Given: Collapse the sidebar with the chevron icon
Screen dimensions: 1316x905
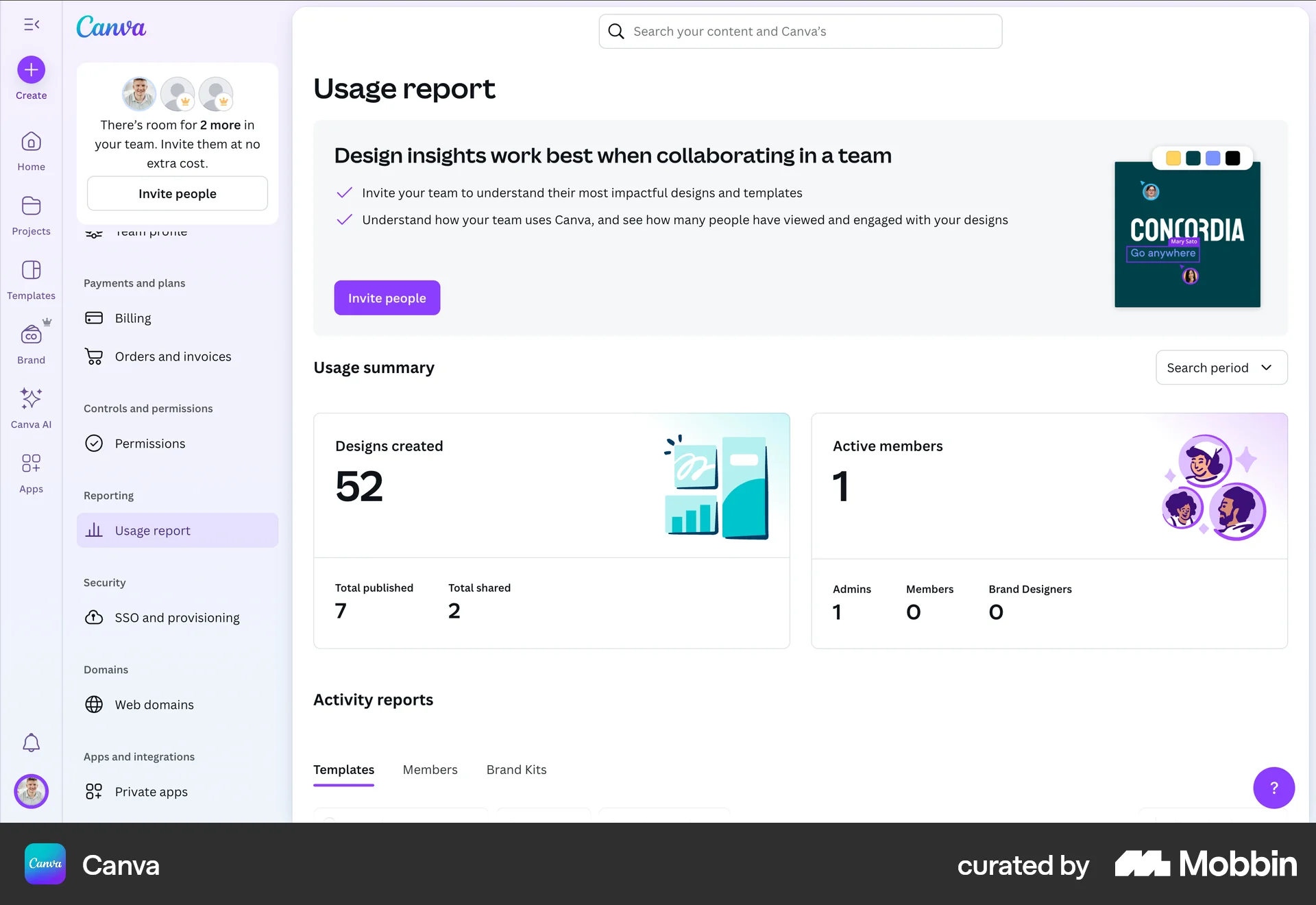Looking at the screenshot, I should [x=31, y=25].
